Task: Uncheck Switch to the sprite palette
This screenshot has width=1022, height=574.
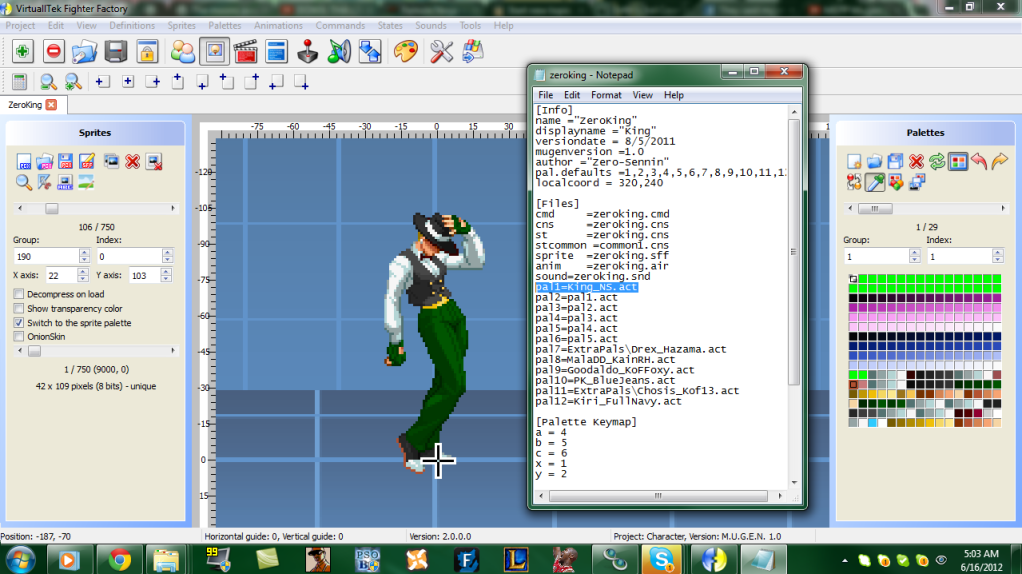Action: pyautogui.click(x=19, y=323)
